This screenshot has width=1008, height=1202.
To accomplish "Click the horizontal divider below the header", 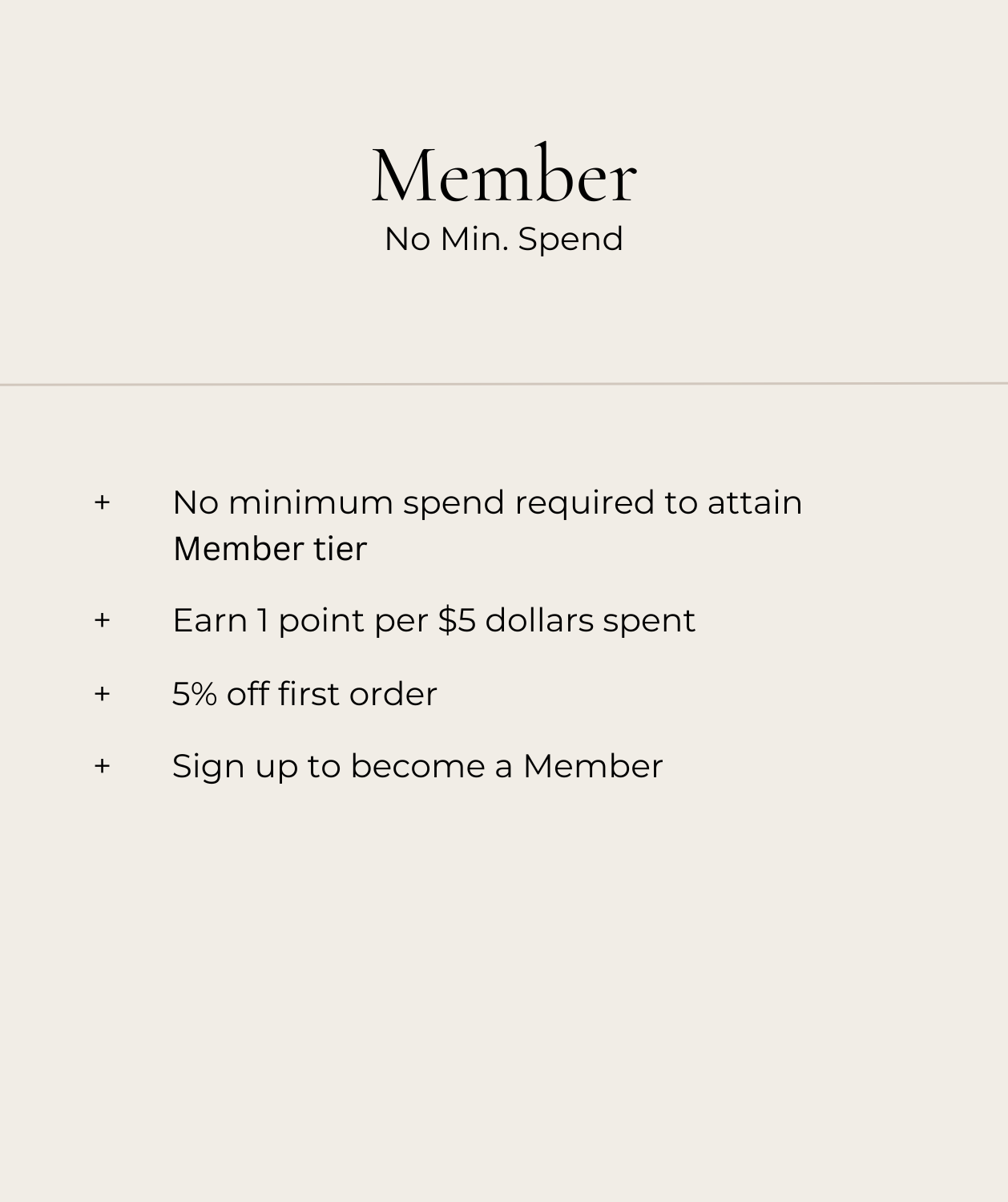I will click(x=504, y=384).
